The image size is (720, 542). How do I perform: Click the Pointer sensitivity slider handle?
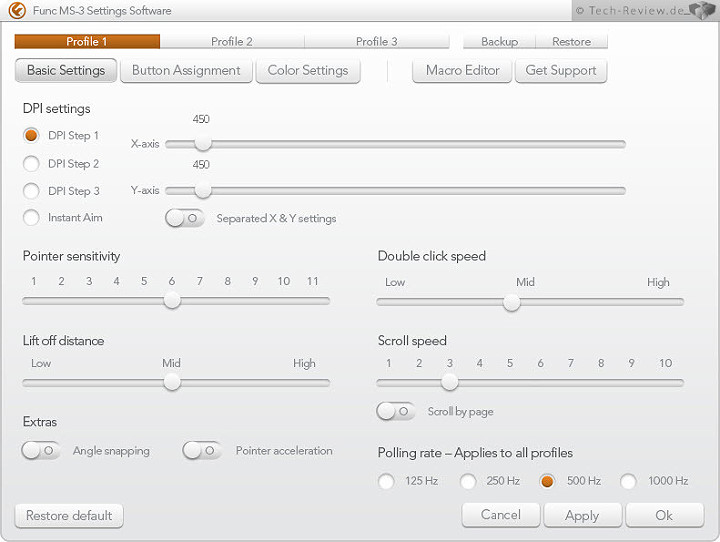(x=172, y=301)
